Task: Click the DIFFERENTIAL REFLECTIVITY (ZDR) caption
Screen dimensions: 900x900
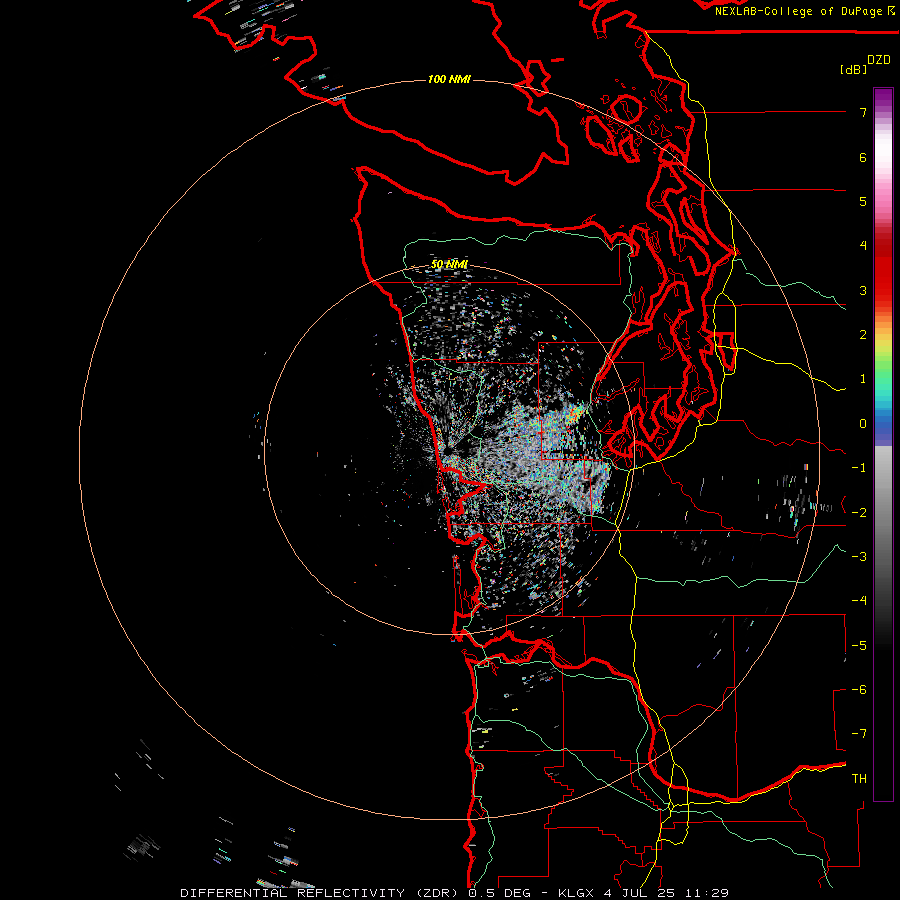Action: point(320,893)
